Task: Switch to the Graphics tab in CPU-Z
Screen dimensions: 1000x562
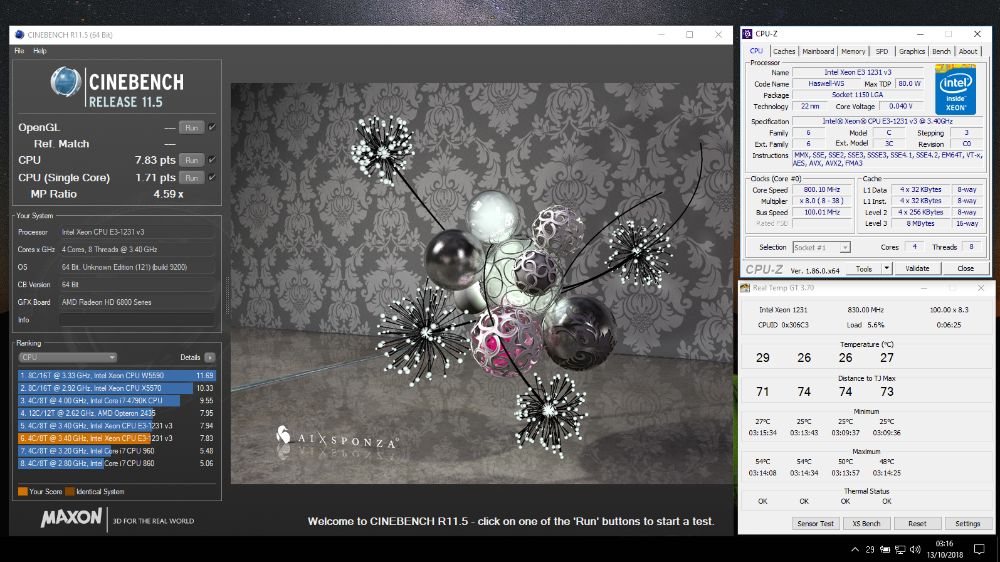Action: 912,51
